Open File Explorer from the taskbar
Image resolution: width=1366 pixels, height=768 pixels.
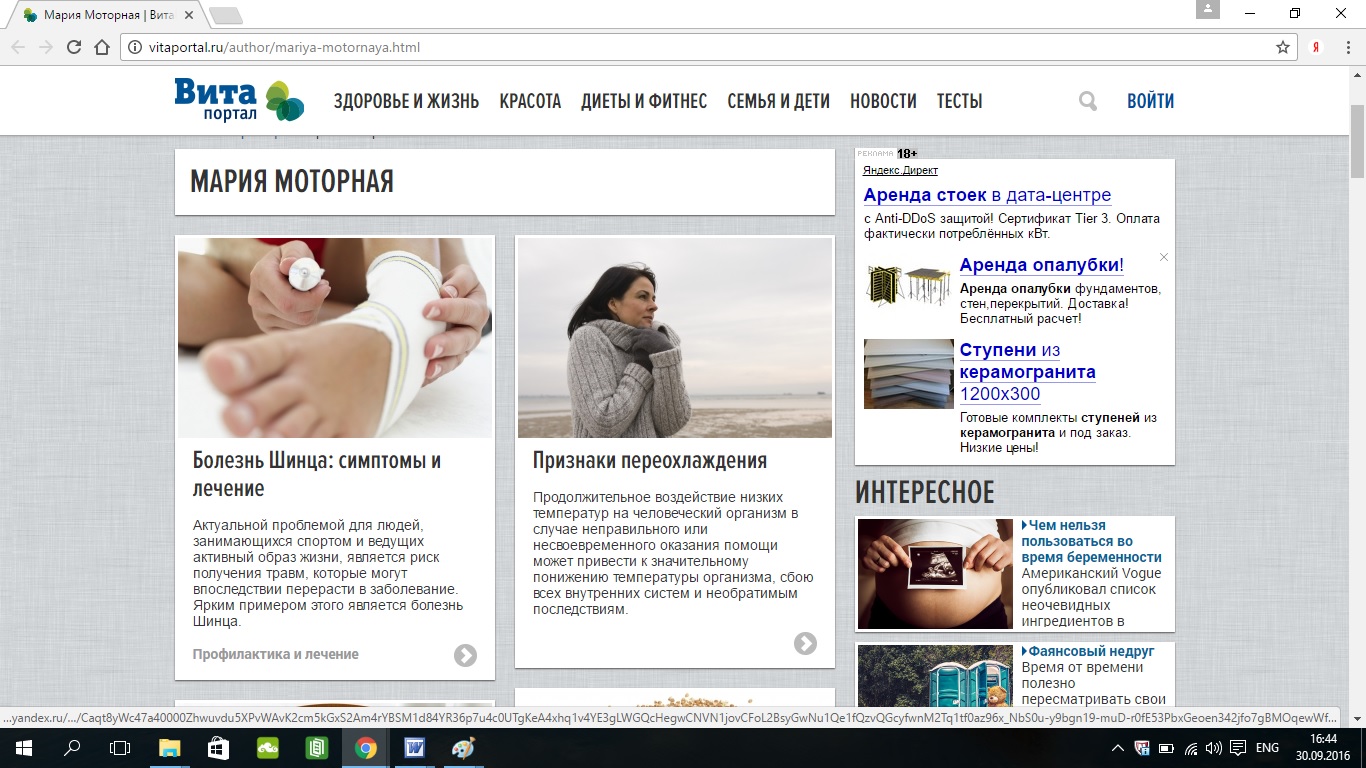pos(170,748)
